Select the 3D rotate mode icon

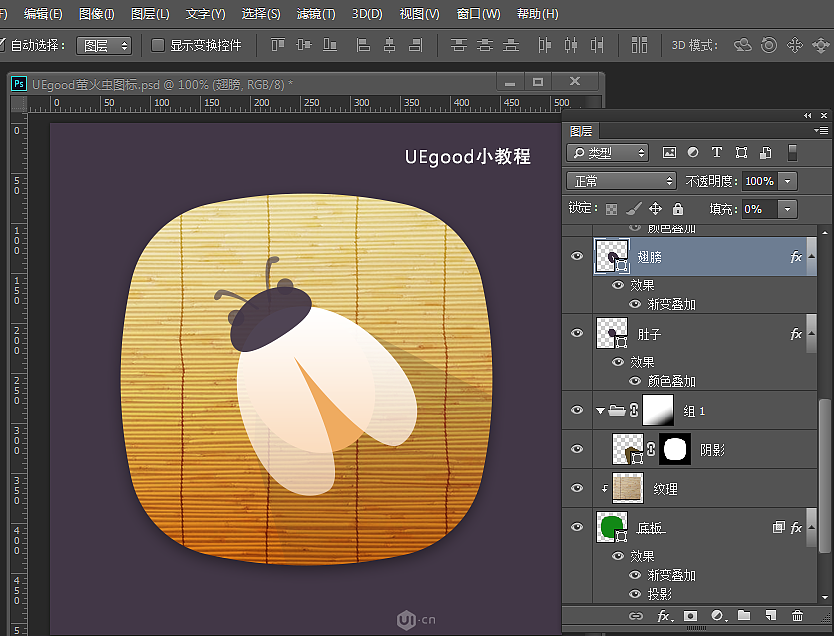[743, 45]
